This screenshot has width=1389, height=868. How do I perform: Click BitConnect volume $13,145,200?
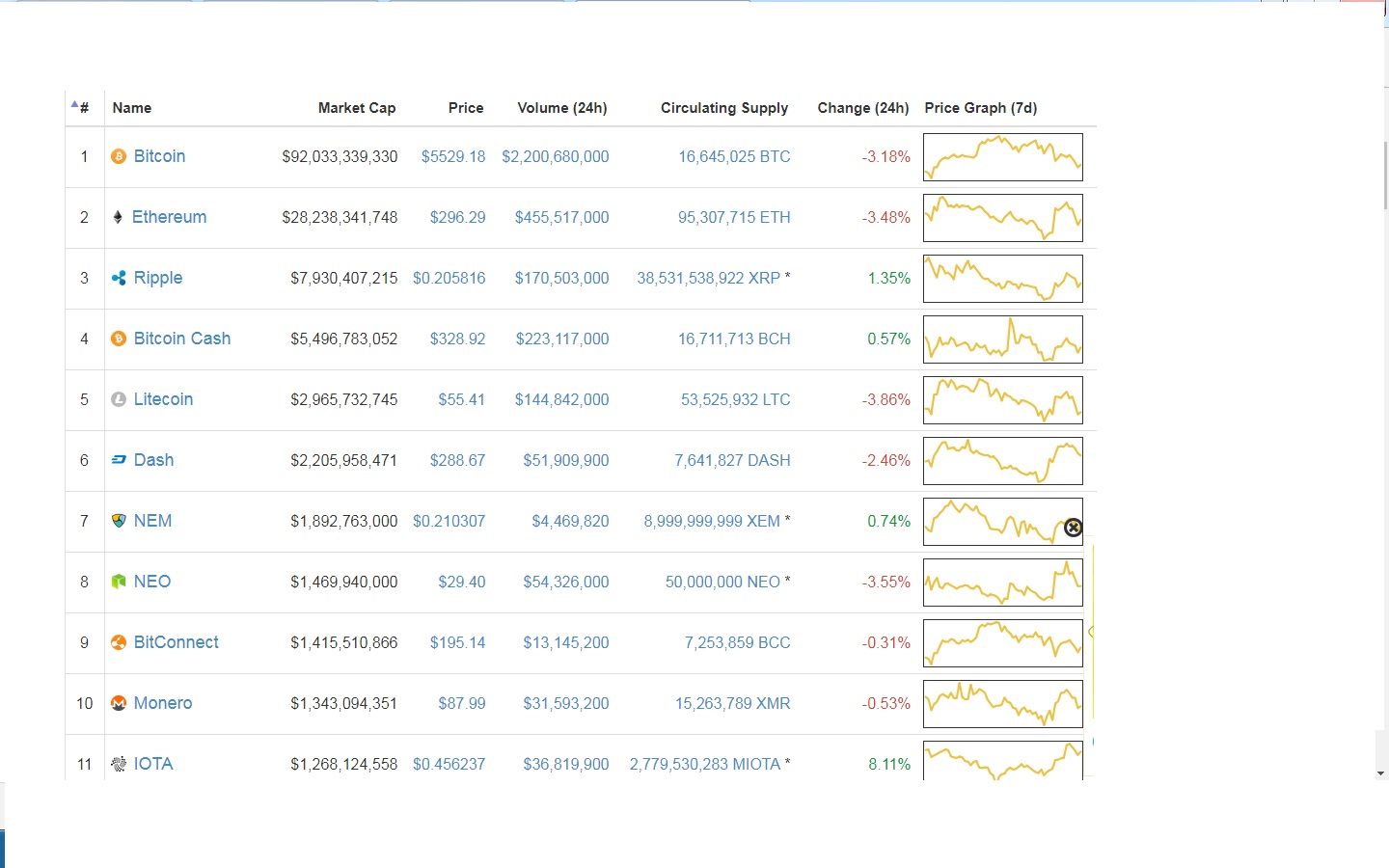pyautogui.click(x=566, y=642)
